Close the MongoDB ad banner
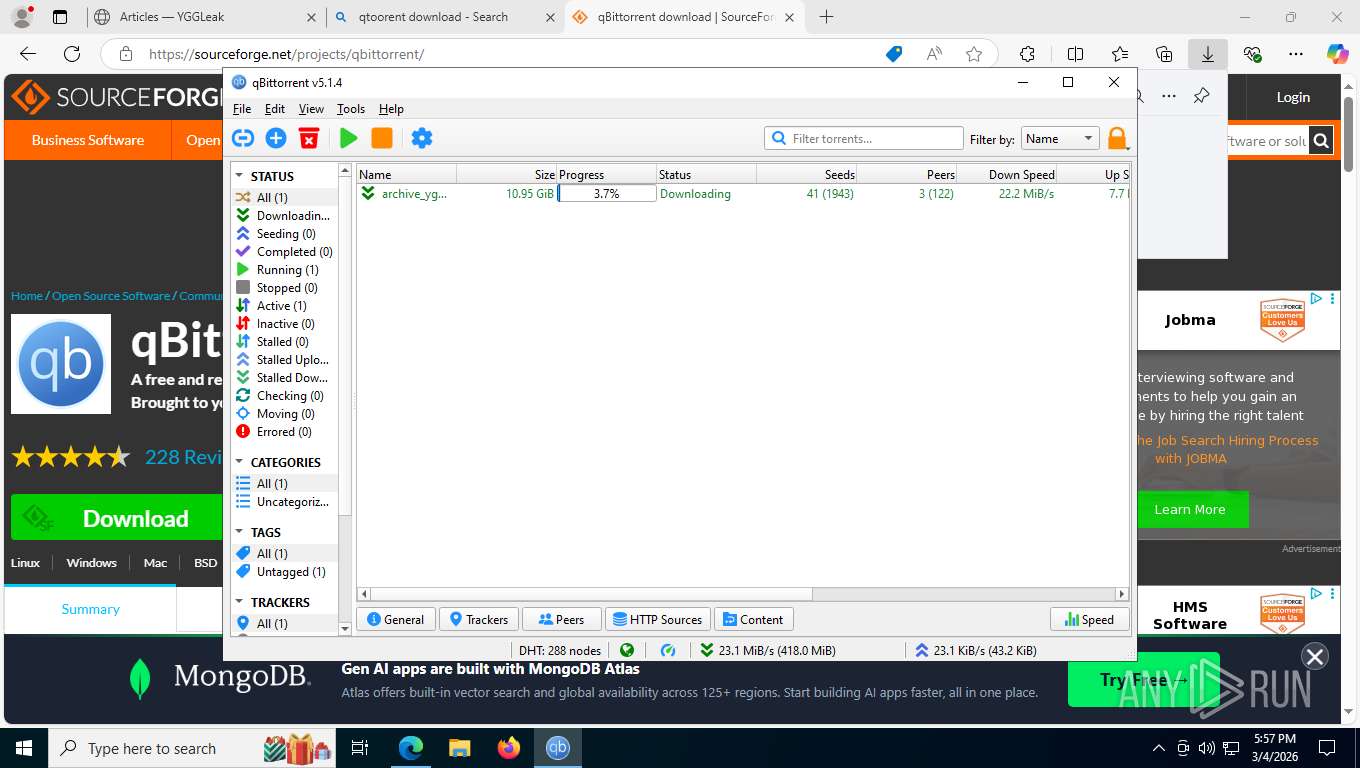The height and width of the screenshot is (768, 1360). click(1315, 656)
